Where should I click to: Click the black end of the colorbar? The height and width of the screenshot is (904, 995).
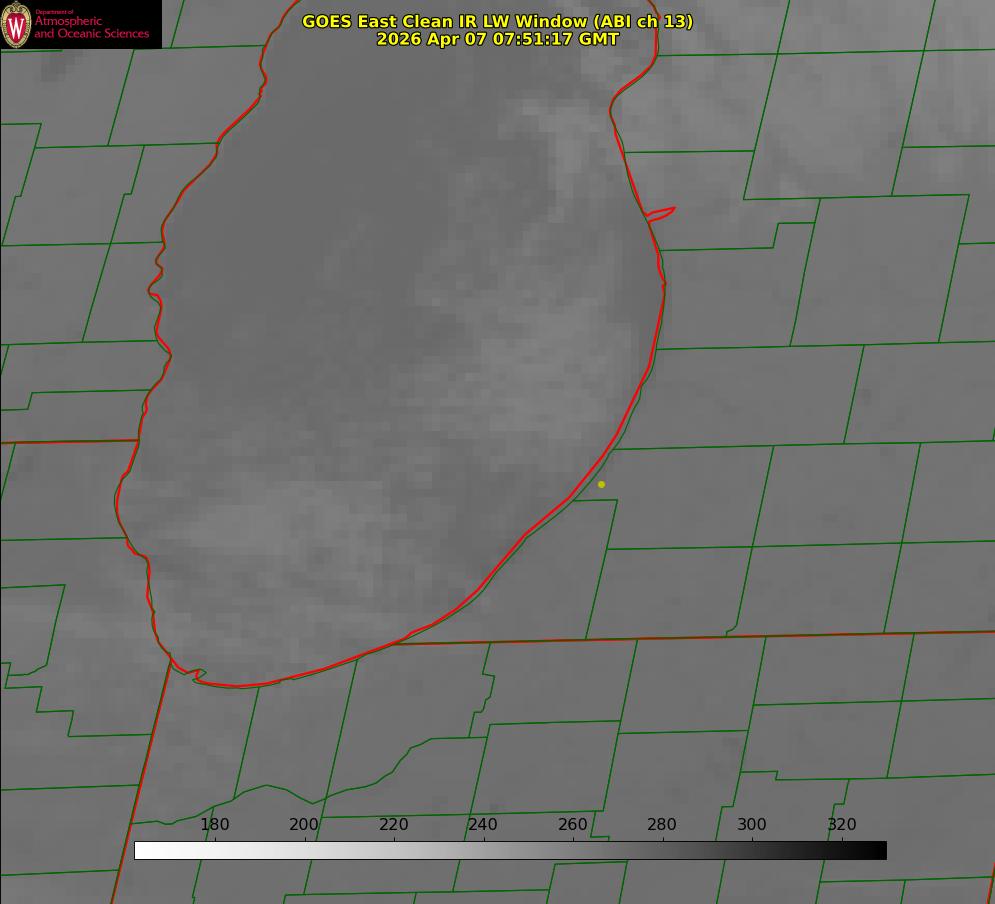click(878, 851)
